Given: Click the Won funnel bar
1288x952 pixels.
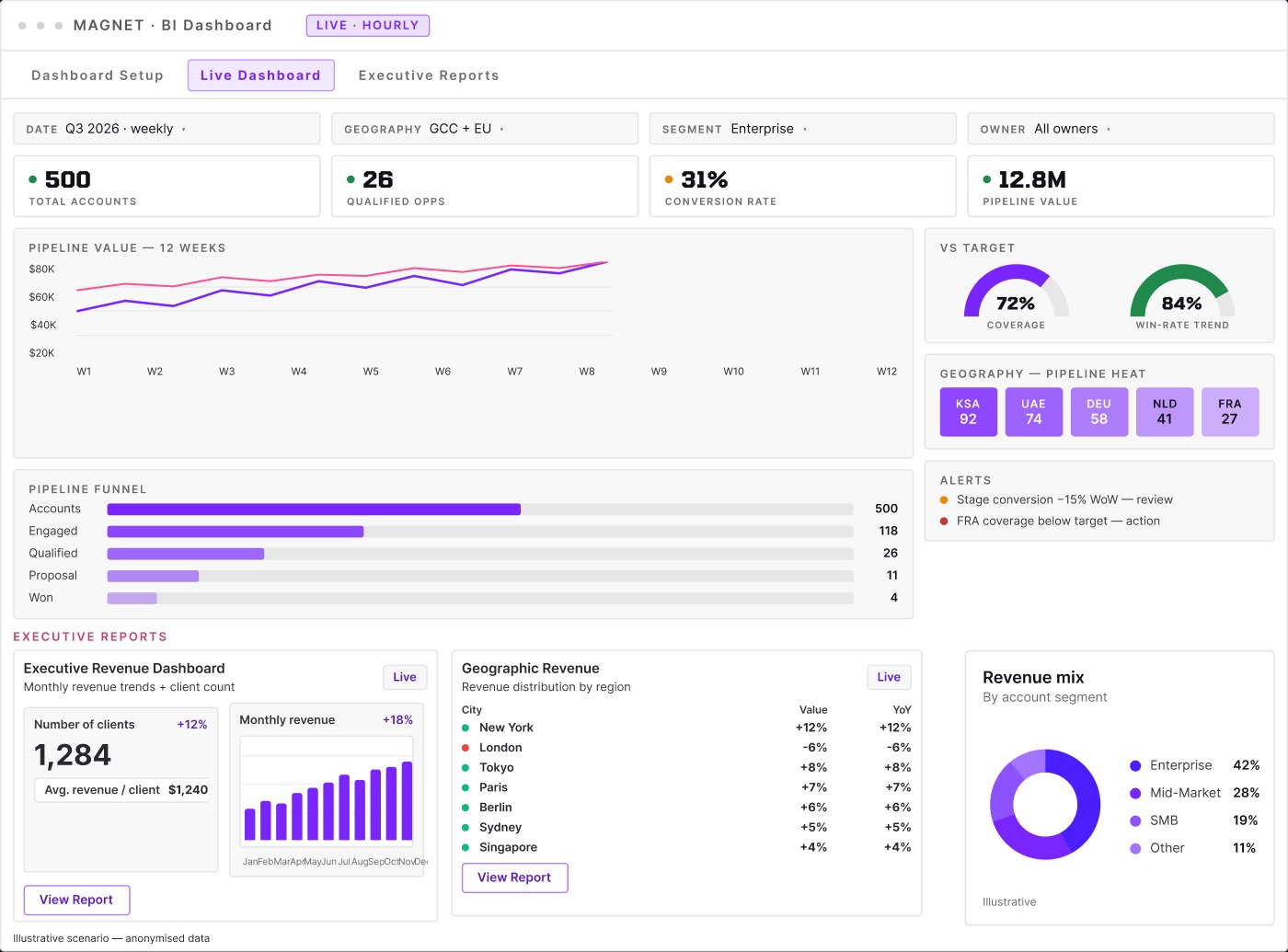Looking at the screenshot, I should (480, 598).
